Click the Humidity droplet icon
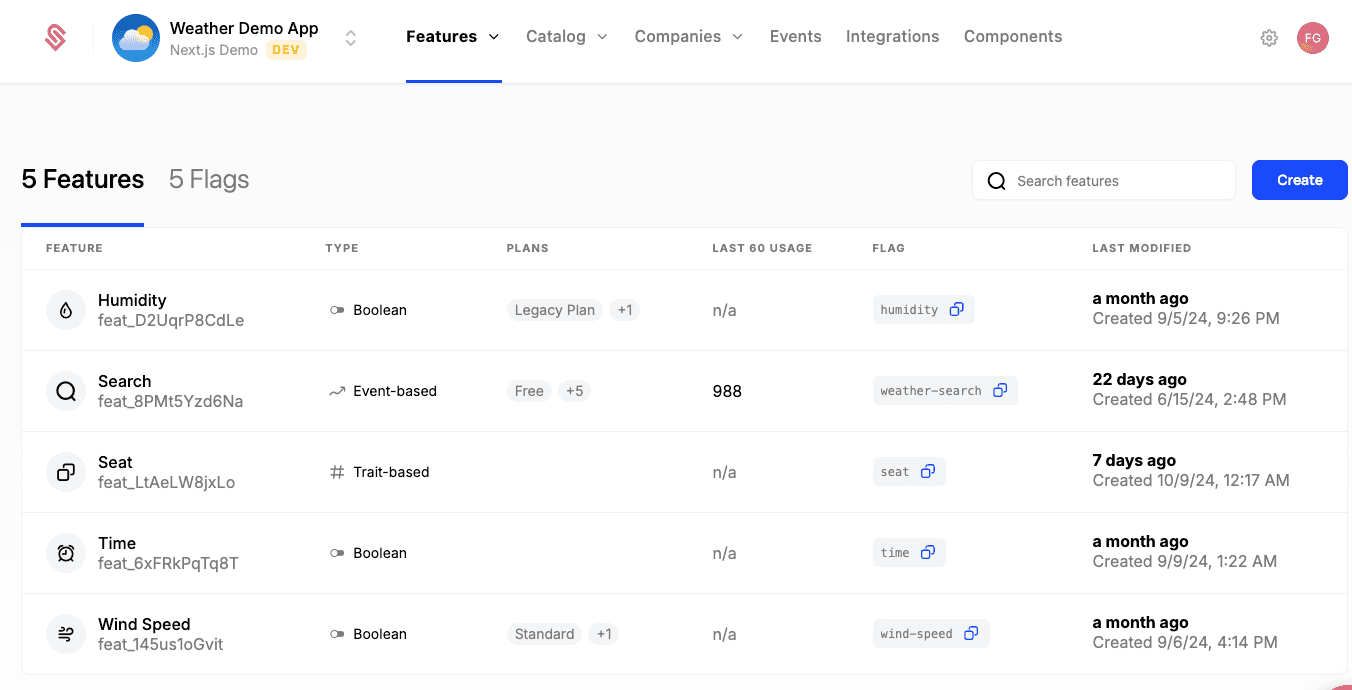The width and height of the screenshot is (1352, 690). click(66, 310)
